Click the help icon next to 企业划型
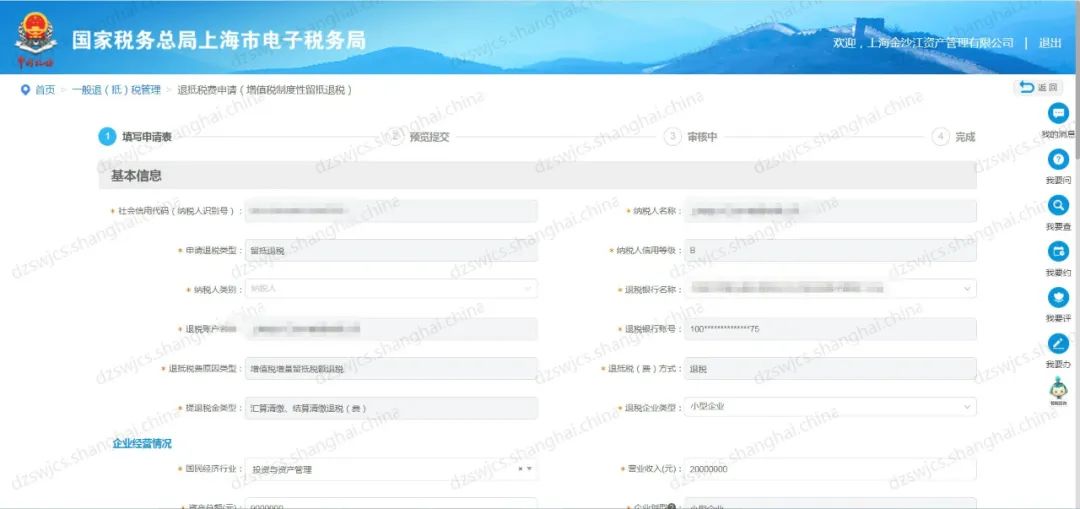 coord(671,506)
